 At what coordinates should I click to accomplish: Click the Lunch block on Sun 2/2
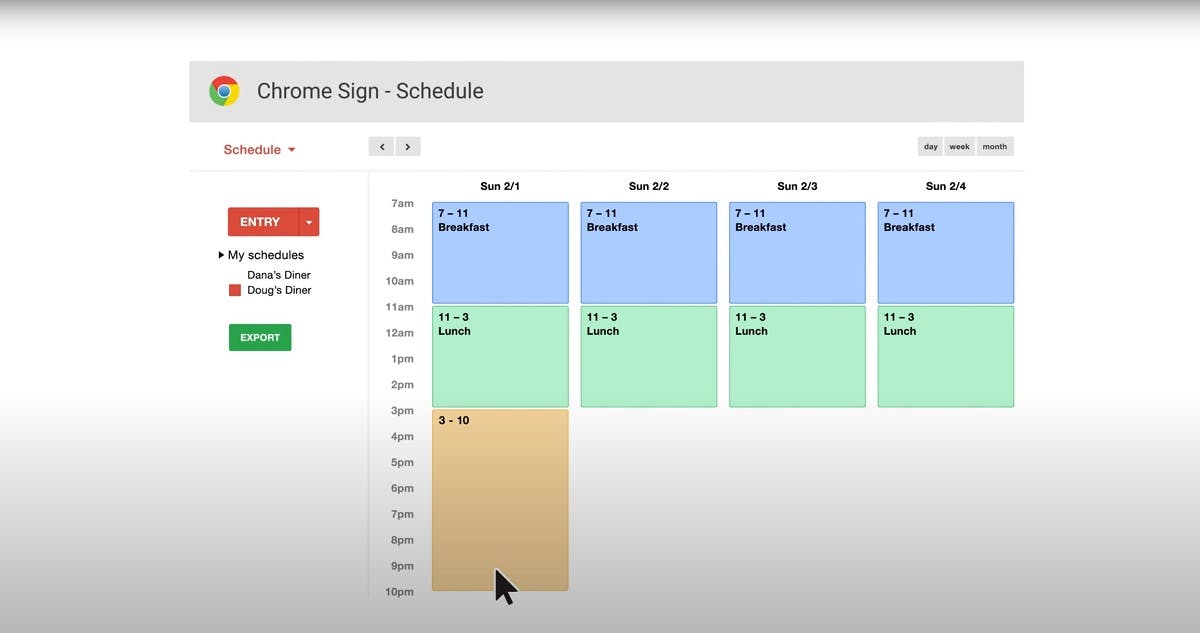(x=648, y=356)
